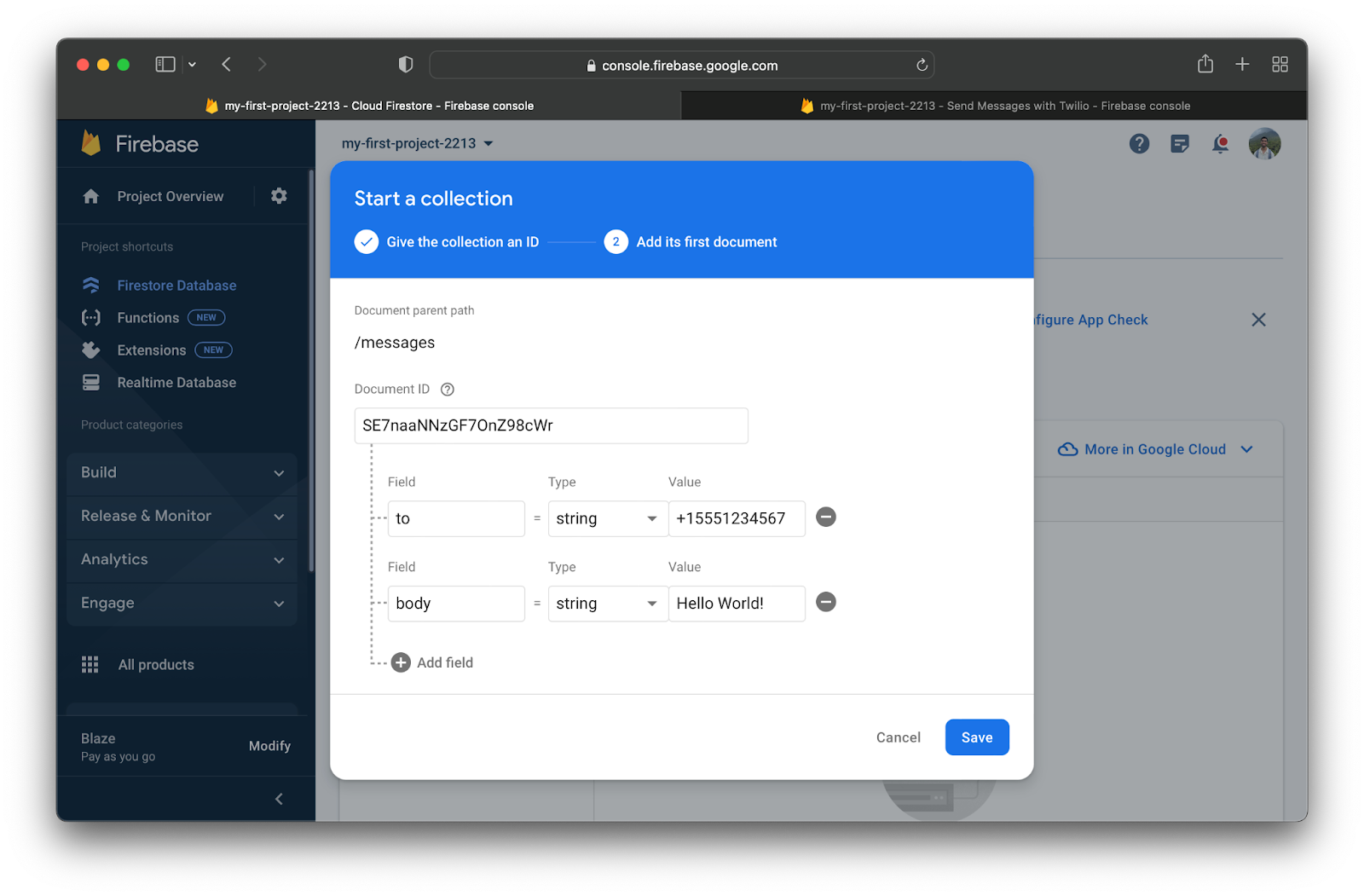Viewport: 1364px width, 896px height.
Task: Click Add field link
Action: [445, 662]
